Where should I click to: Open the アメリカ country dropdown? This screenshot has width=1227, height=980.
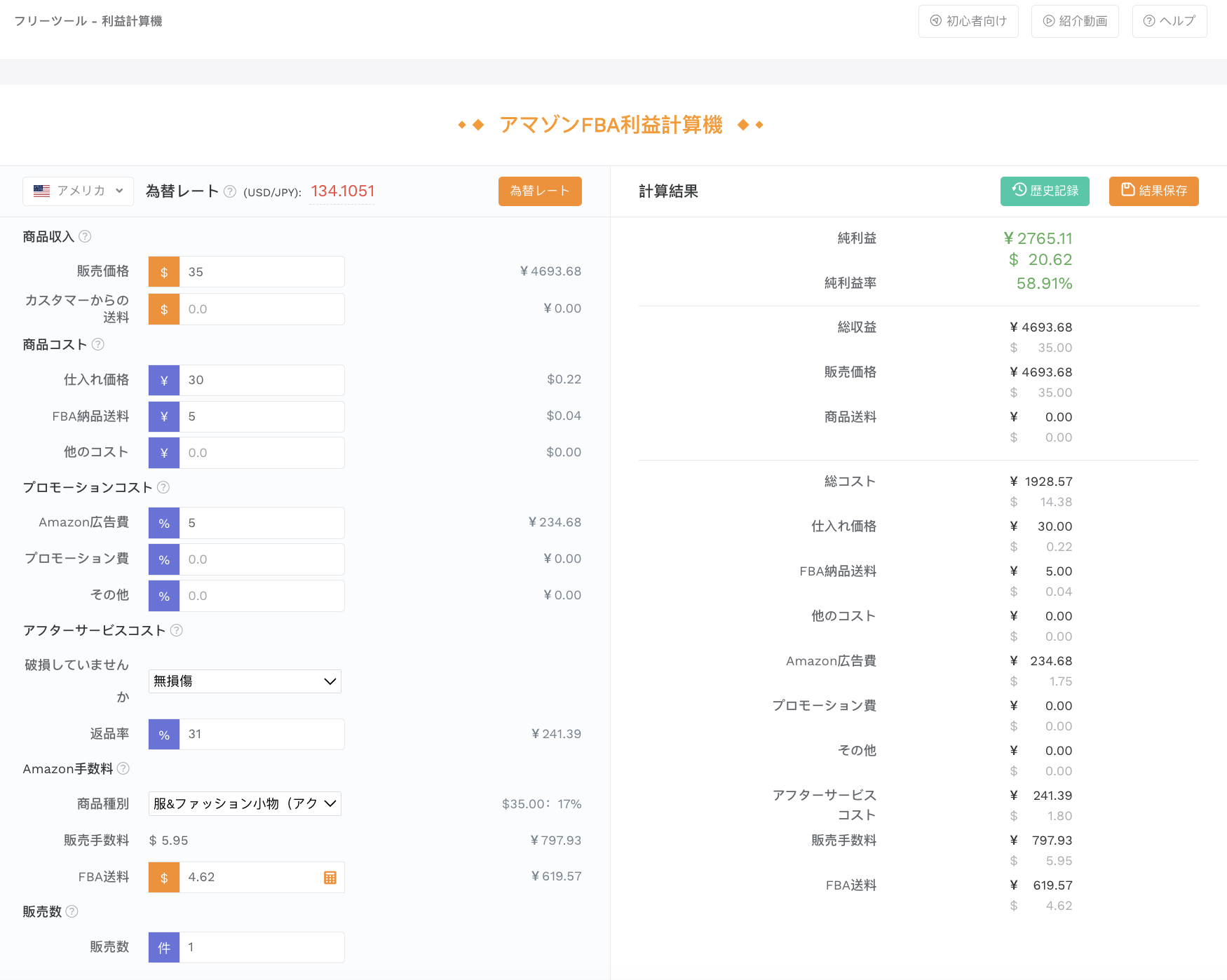click(x=78, y=191)
